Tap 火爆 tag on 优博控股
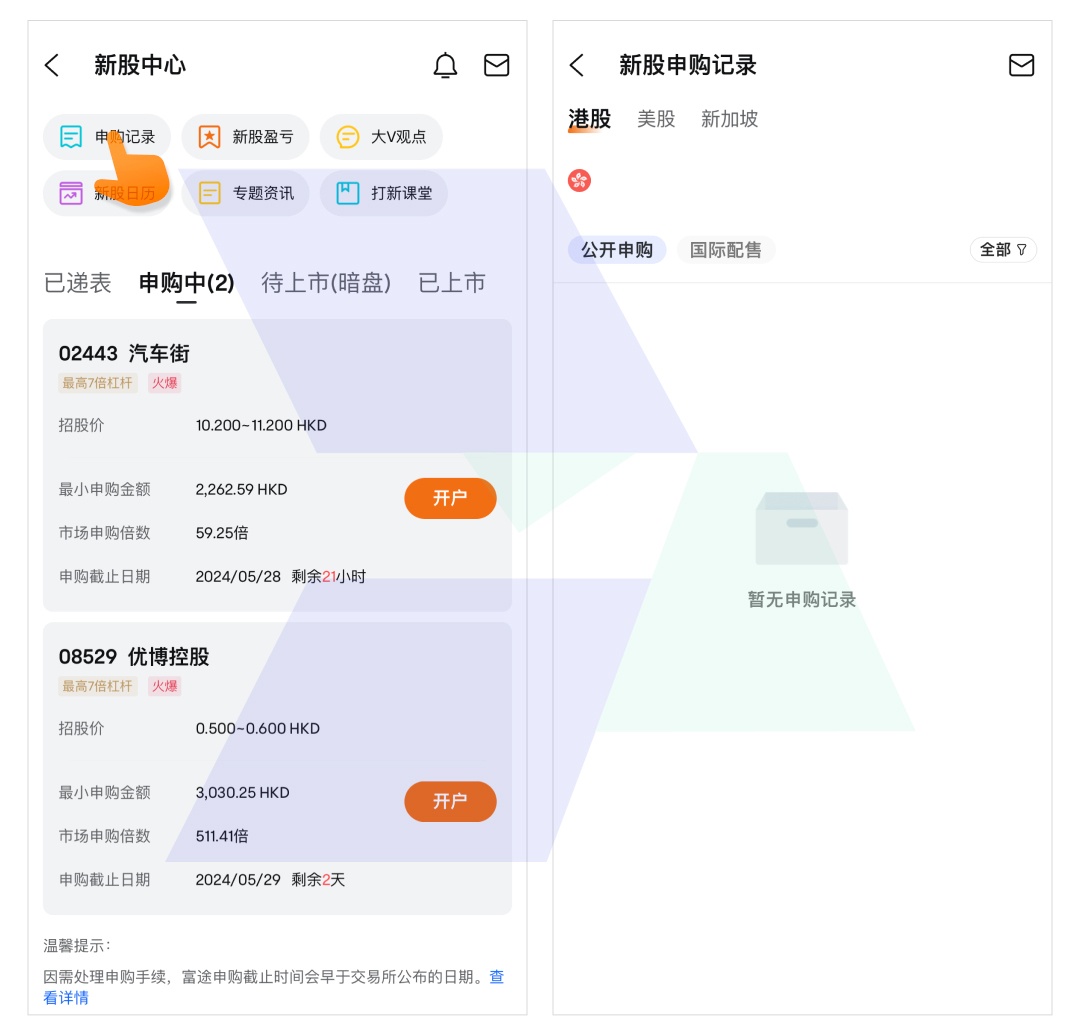The width and height of the screenshot is (1080, 1036). [165, 686]
